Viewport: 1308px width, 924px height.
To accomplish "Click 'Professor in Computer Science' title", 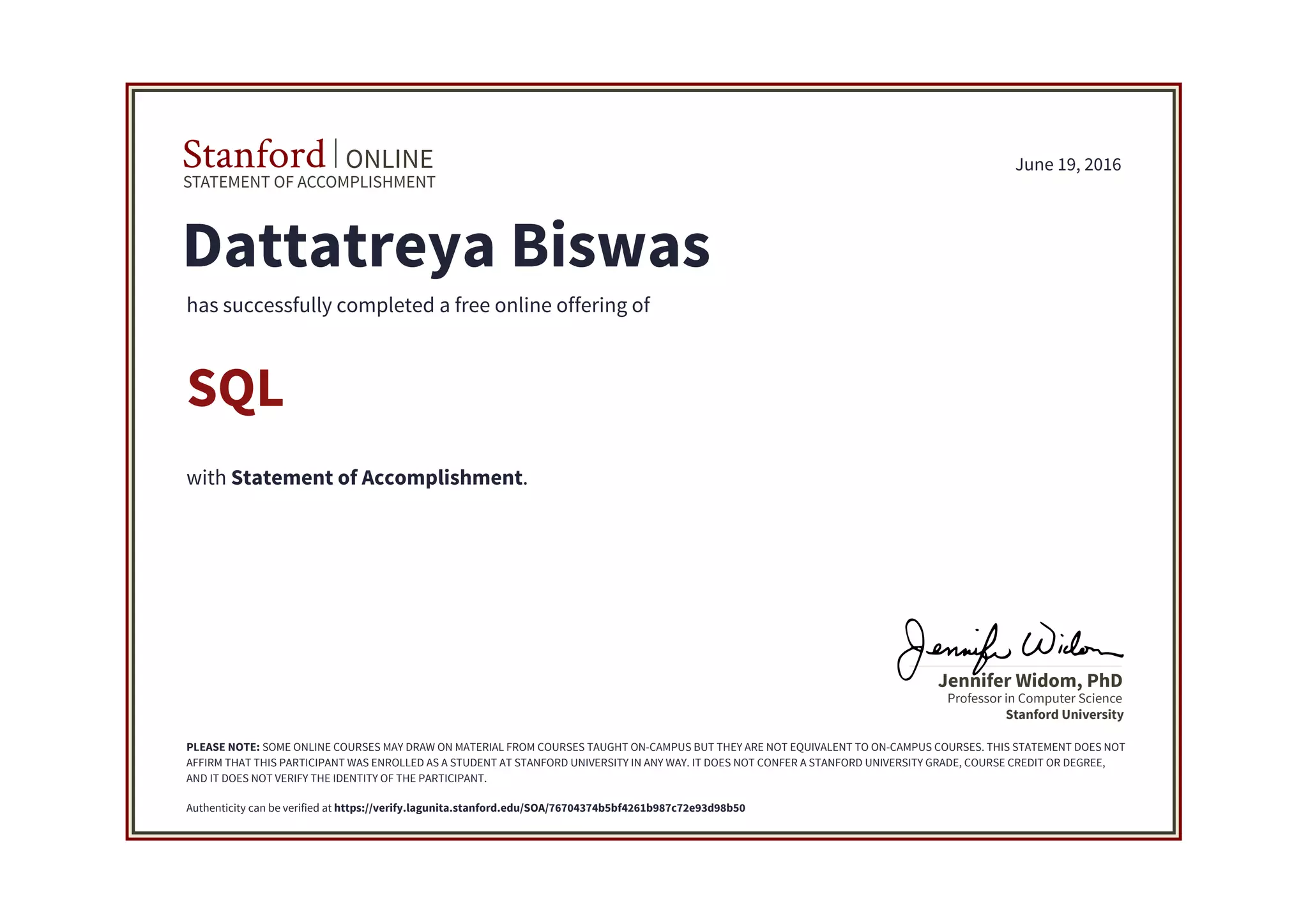I will point(1034,699).
